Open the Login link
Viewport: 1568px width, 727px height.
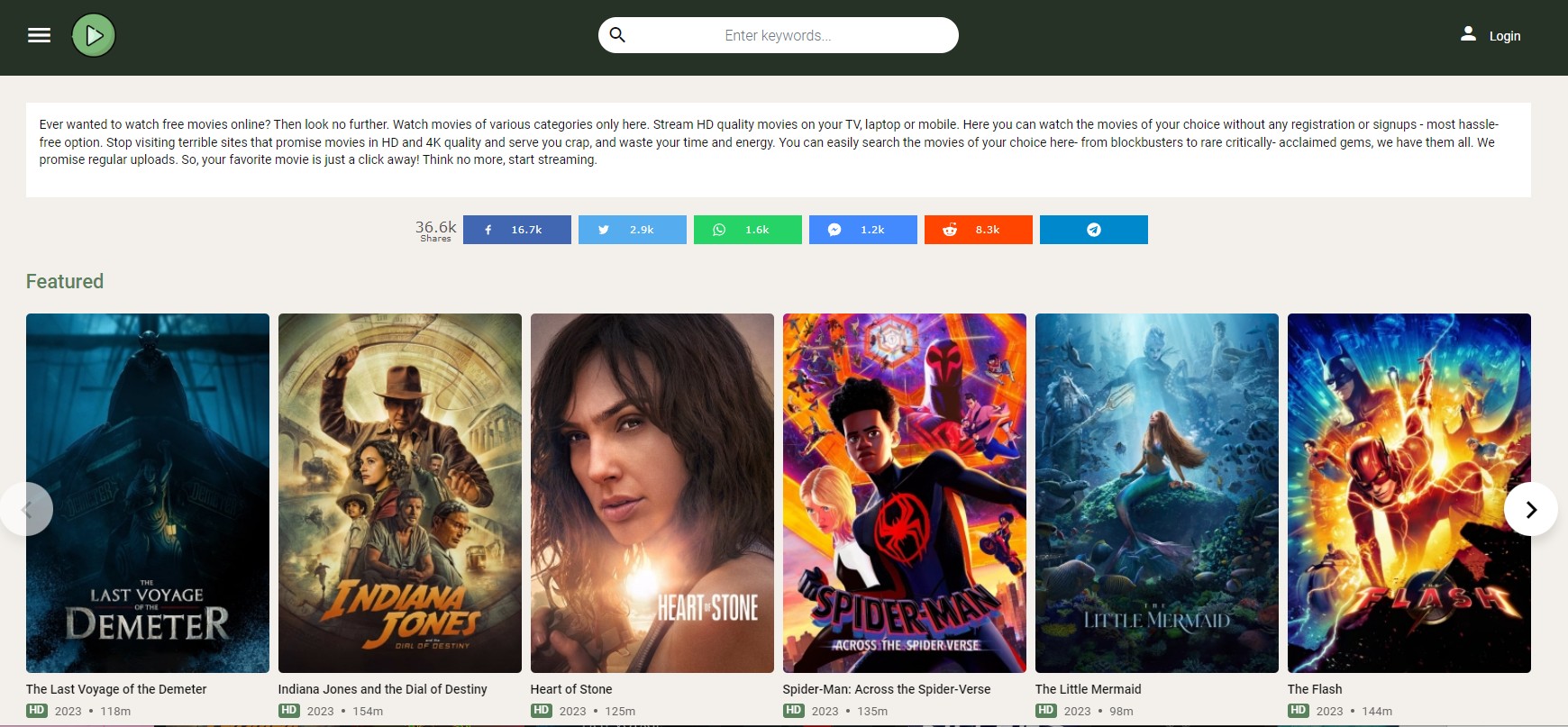(1504, 36)
